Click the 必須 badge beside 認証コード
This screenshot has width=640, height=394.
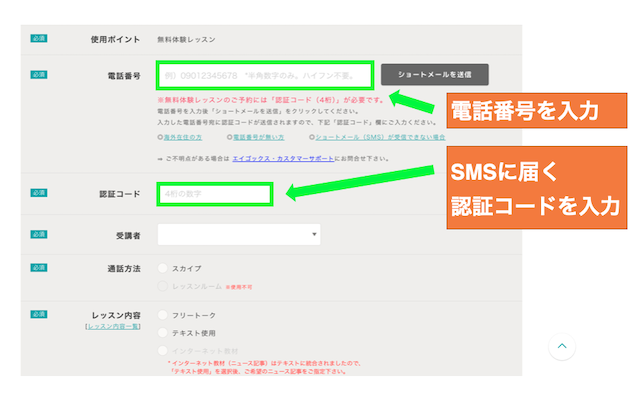39,193
